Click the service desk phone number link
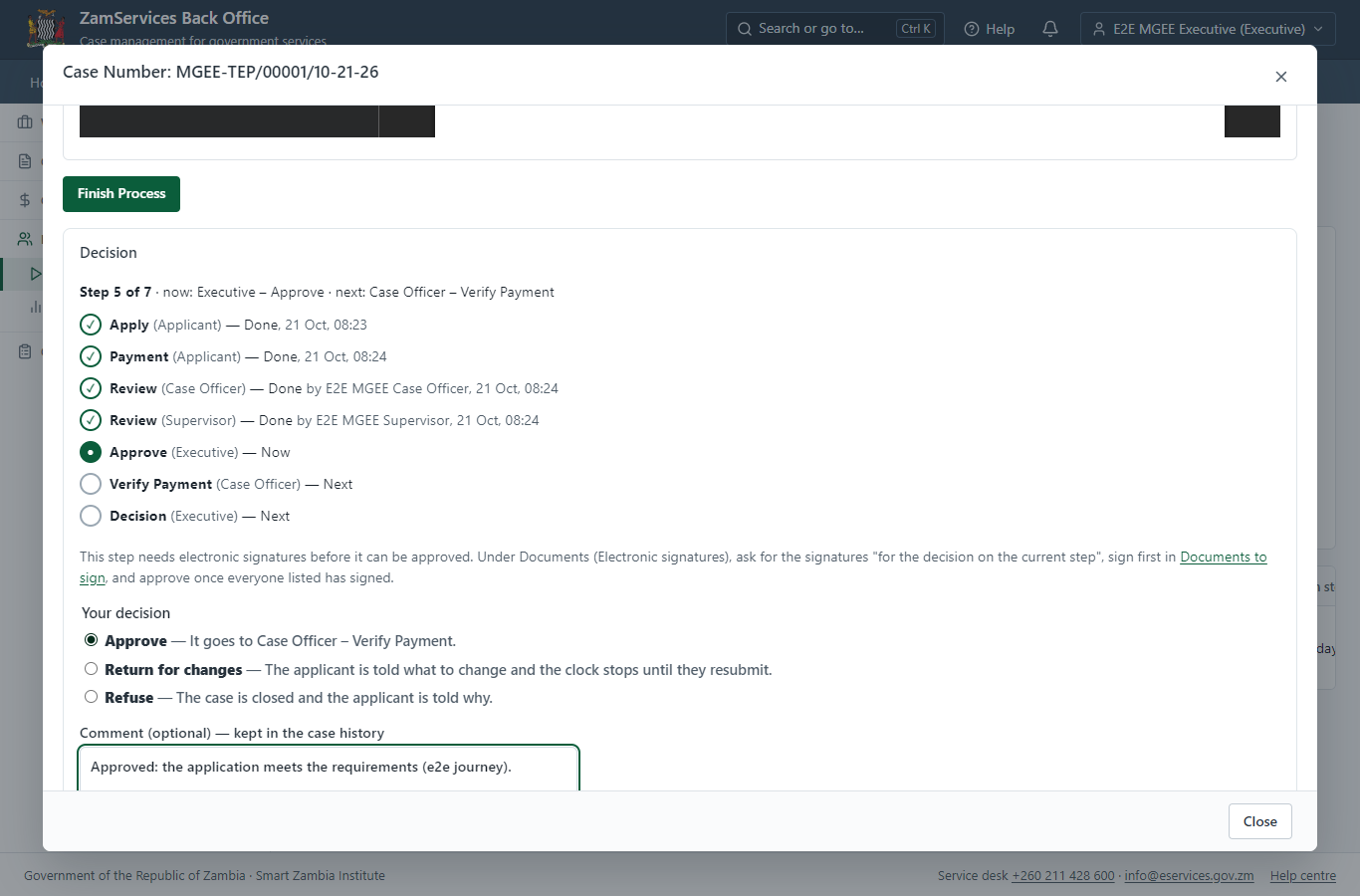Screen dimensions: 1360x896 coord(1063,876)
